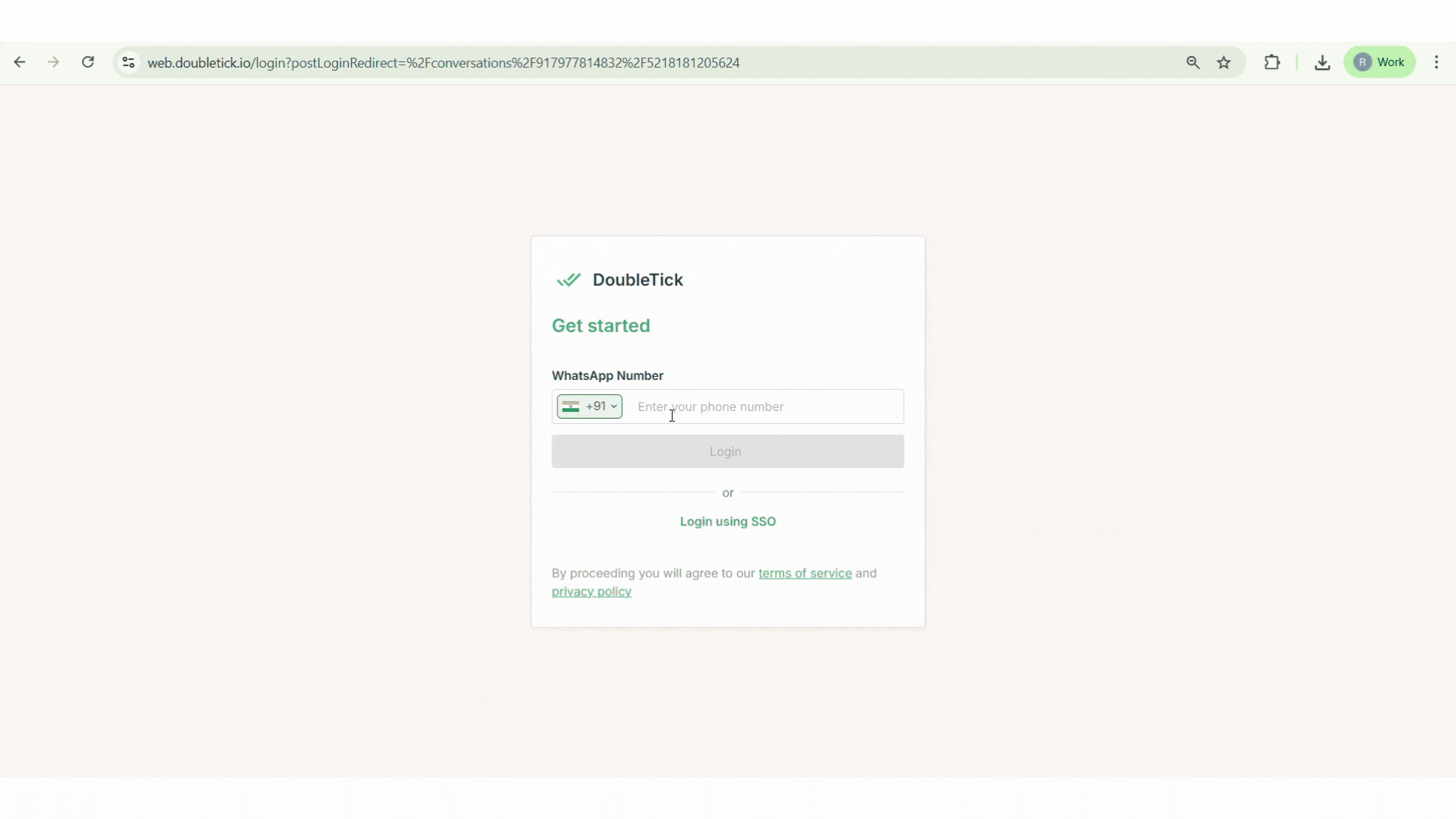Click the browser back arrow
The image size is (1456, 819).
20,62
